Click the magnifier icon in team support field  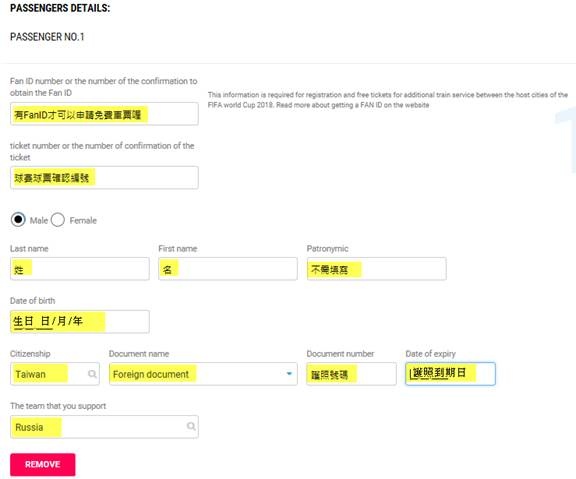tap(191, 426)
